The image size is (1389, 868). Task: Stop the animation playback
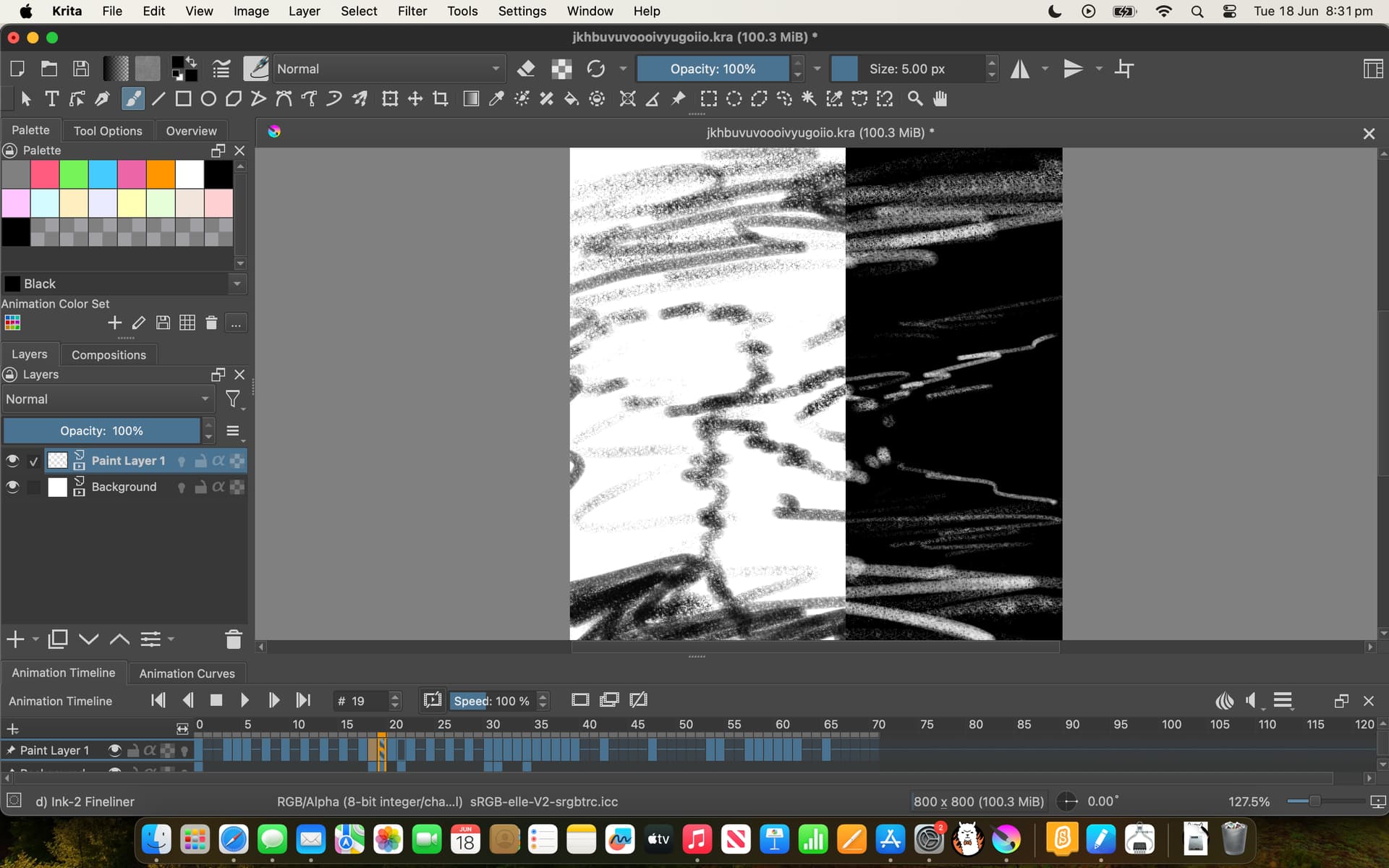[216, 700]
